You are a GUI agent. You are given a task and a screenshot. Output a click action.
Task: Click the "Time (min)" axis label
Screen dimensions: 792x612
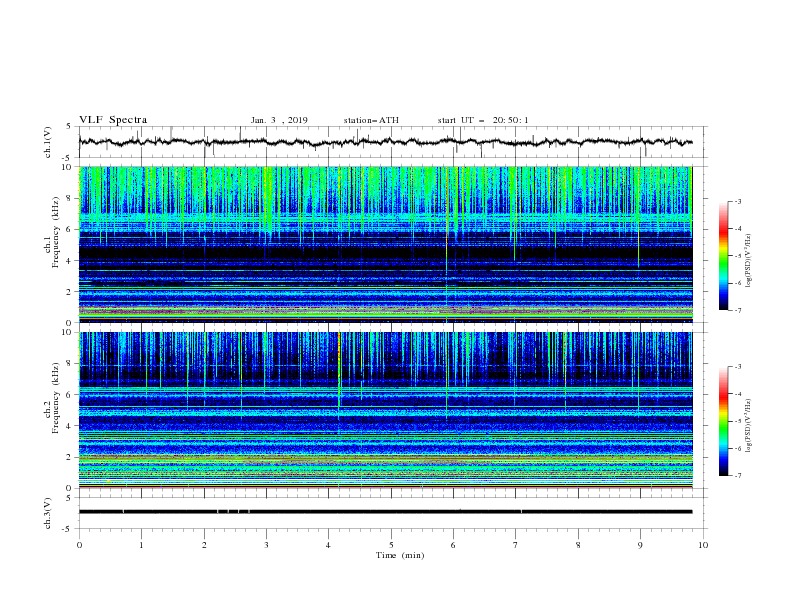(400, 555)
